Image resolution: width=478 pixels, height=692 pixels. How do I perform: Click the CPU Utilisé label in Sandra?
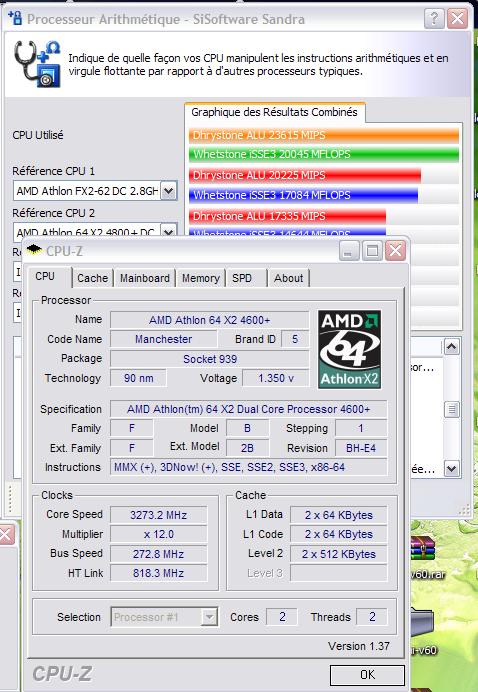pos(38,135)
